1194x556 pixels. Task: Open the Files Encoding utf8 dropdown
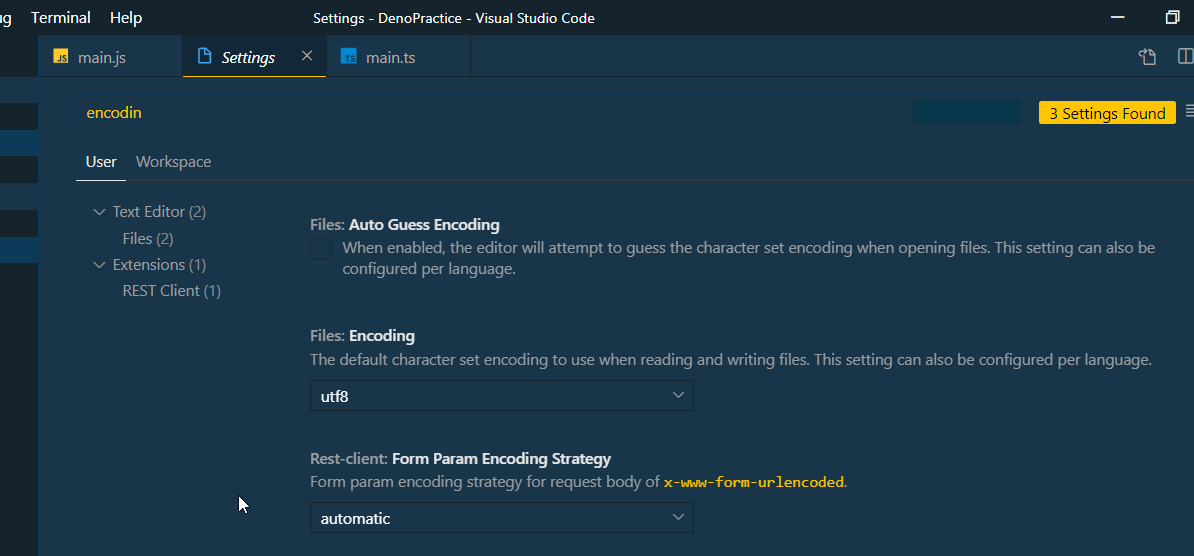[x=502, y=395]
